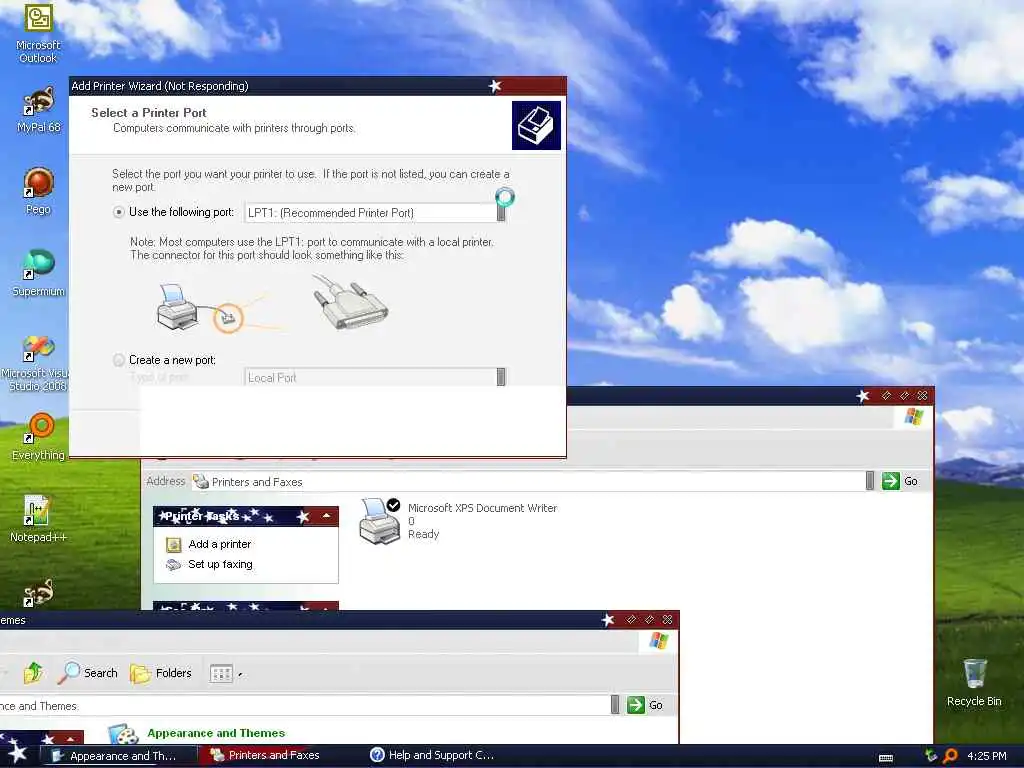Open the Appearance and Themes address dropdown arrow

click(x=615, y=705)
